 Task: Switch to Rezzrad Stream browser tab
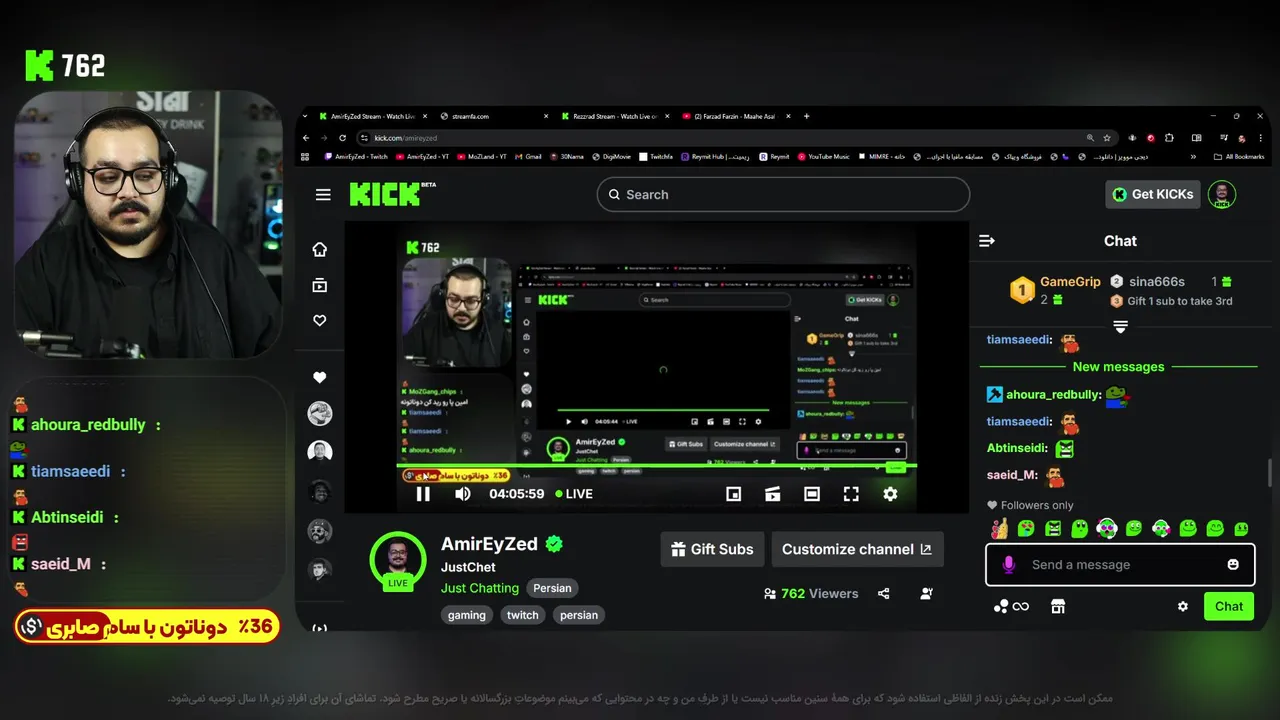tap(614, 116)
